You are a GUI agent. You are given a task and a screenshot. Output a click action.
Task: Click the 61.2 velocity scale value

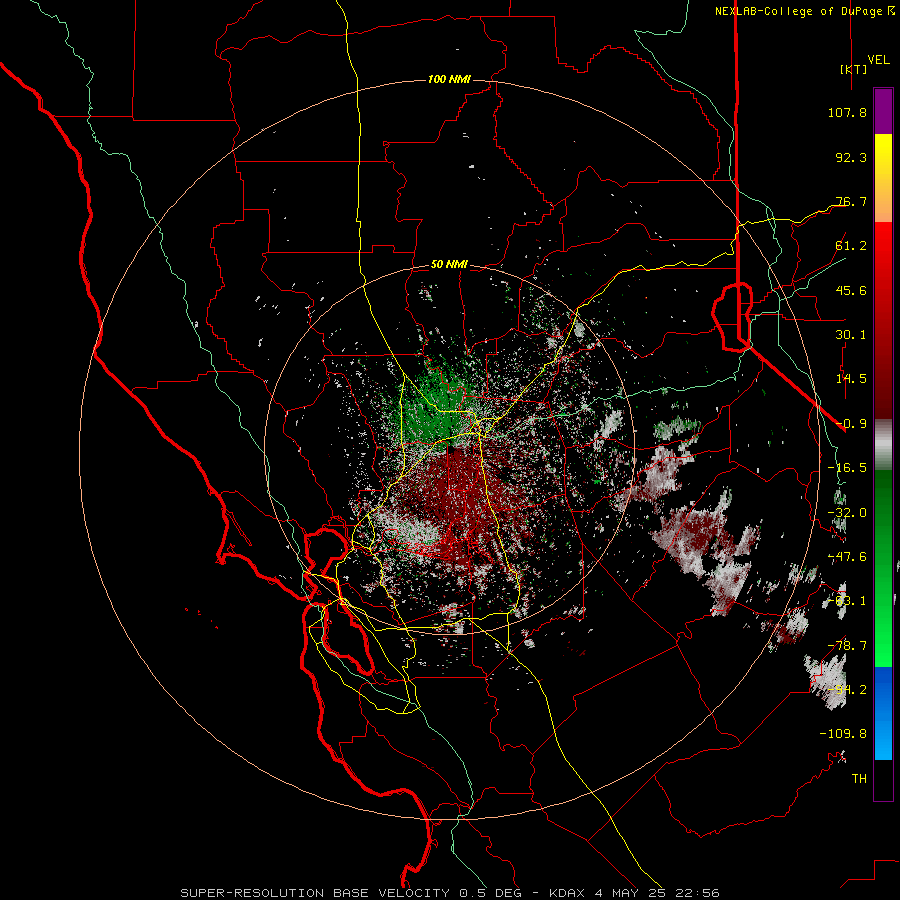(x=851, y=246)
